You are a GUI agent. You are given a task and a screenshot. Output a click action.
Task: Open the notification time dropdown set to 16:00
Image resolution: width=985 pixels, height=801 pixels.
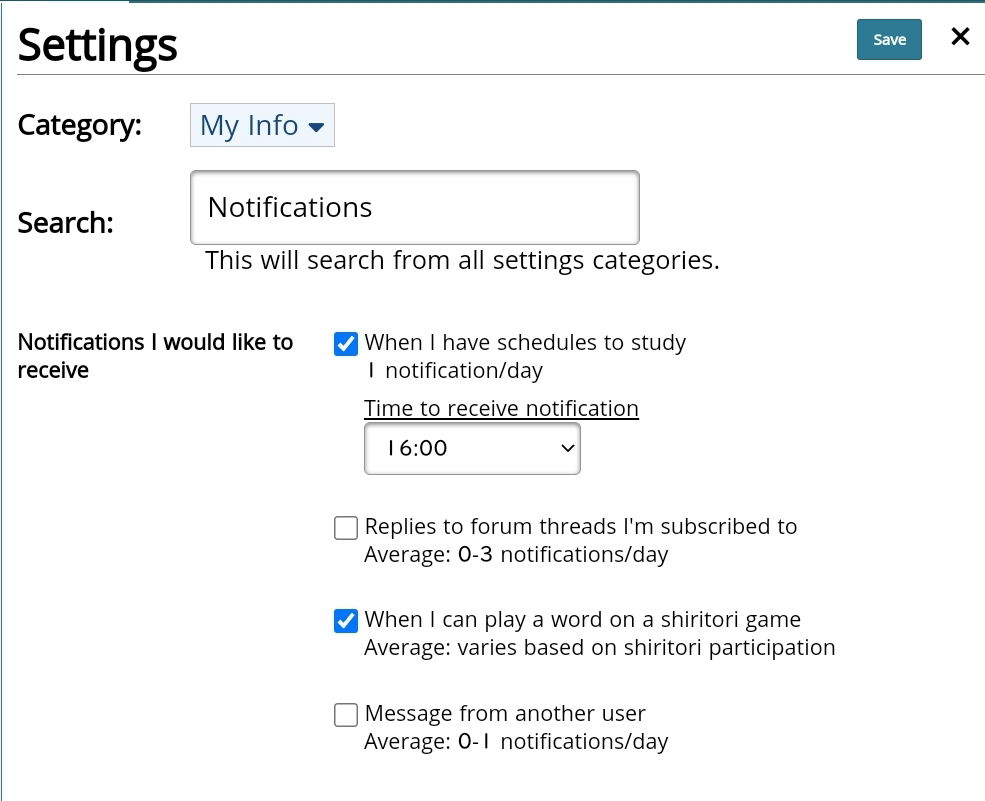(472, 448)
